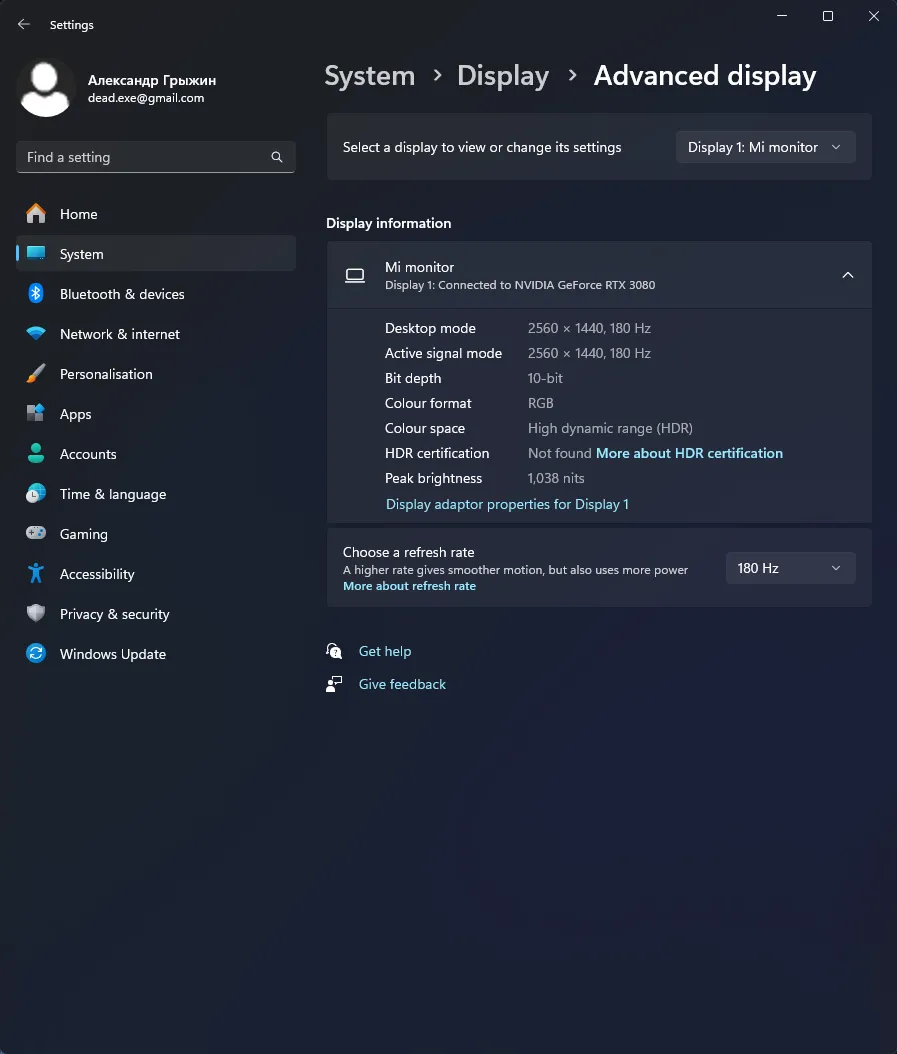Click the Get help link
The height and width of the screenshot is (1054, 897).
click(x=385, y=651)
